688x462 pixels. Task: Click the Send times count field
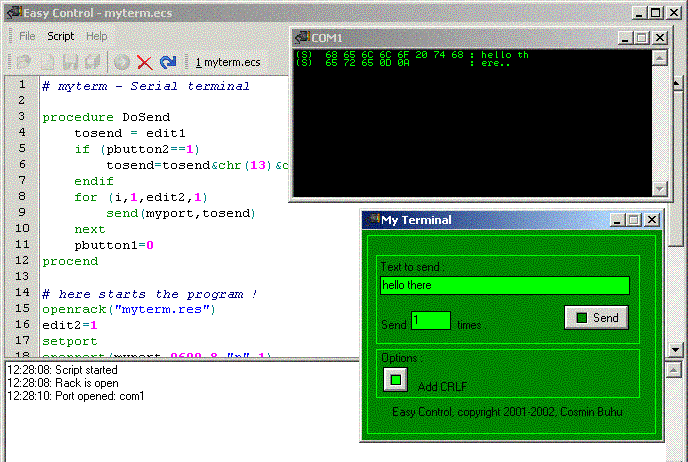(430, 320)
